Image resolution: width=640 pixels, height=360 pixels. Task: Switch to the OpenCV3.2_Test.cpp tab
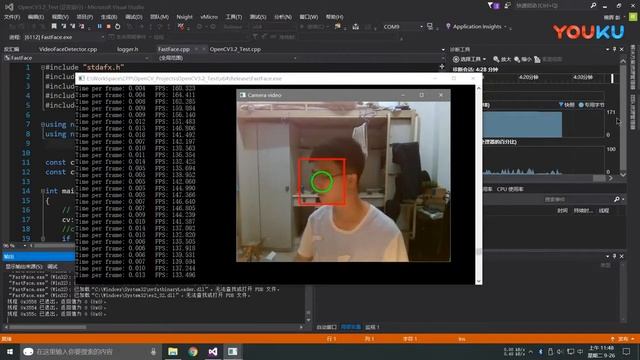pyautogui.click(x=235, y=49)
